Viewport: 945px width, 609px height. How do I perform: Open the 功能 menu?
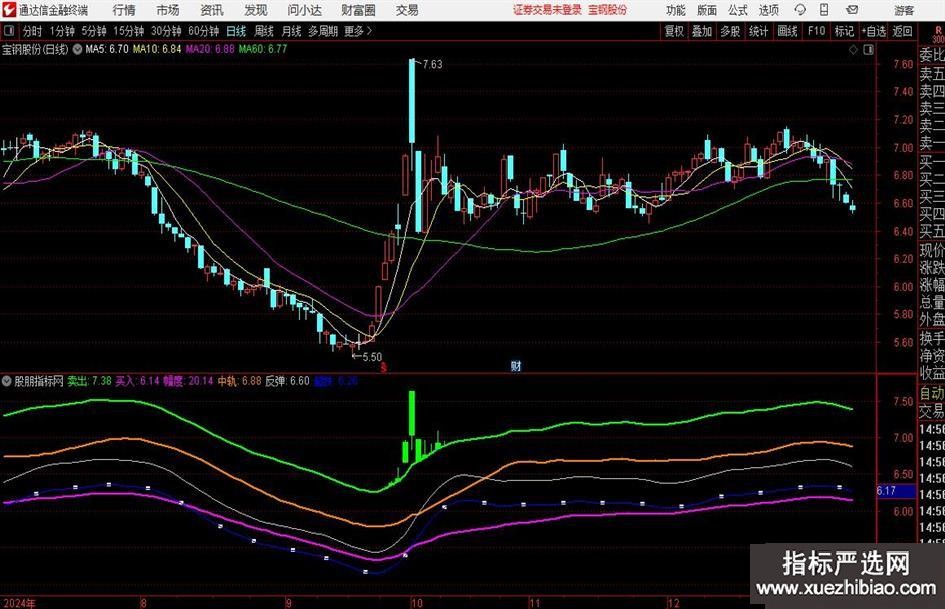[x=676, y=10]
